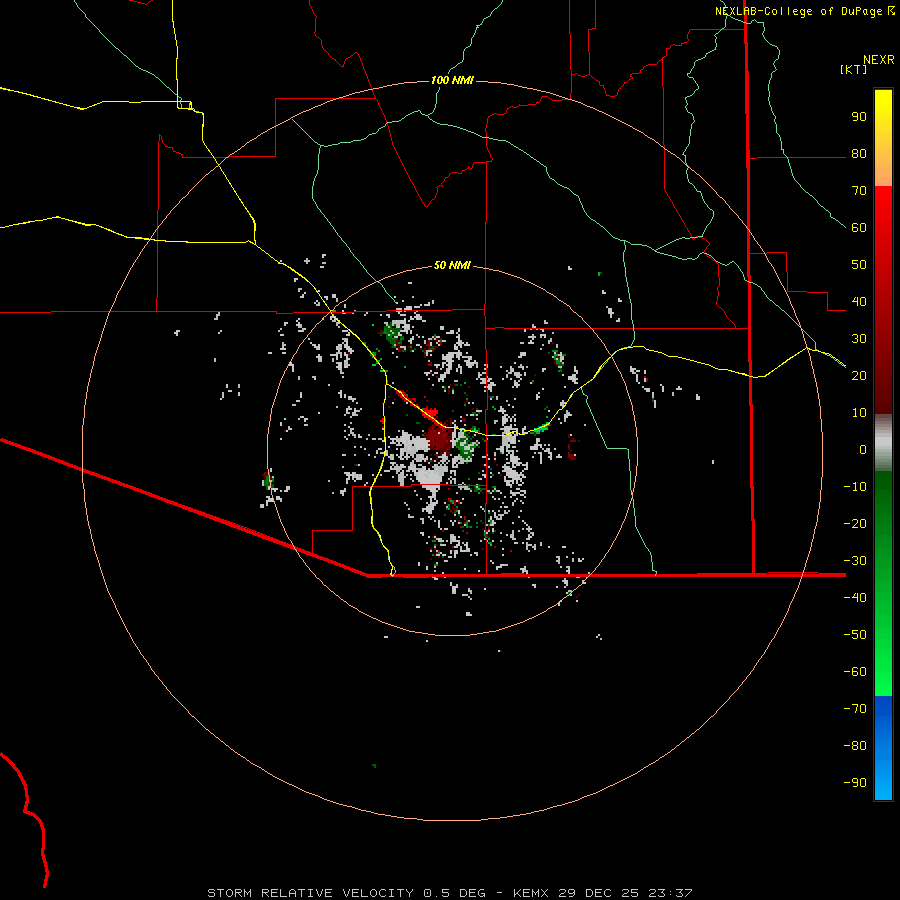Click the 100 NMI range ring label
900x900 pixels.
coord(452,80)
